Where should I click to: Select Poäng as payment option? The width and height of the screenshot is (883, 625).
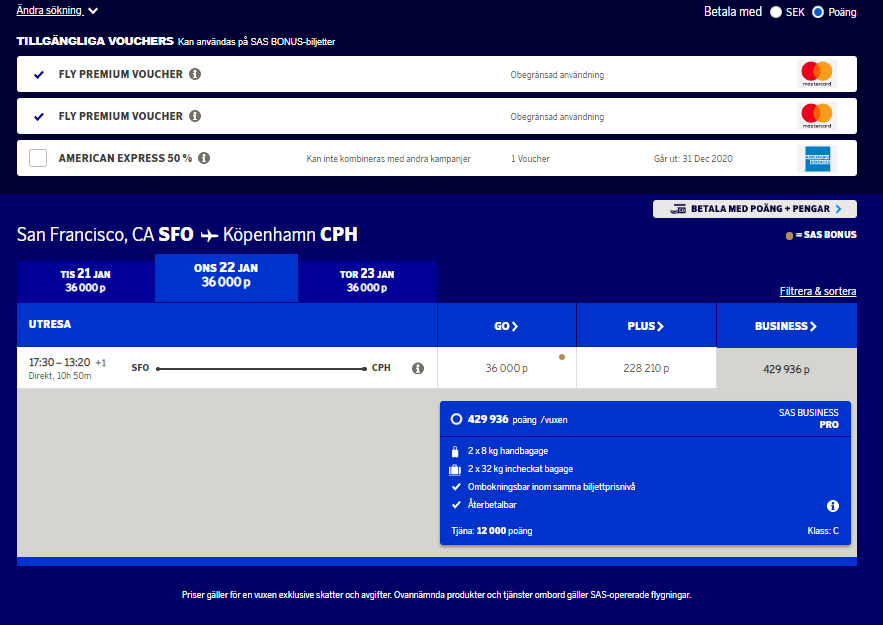click(x=818, y=12)
